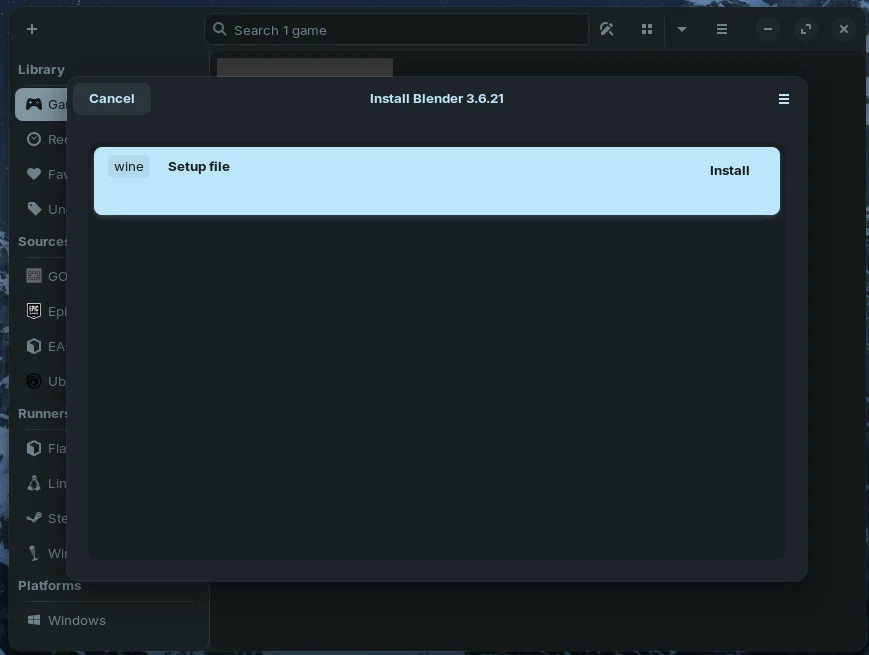Viewport: 869px width, 655px height.
Task: Select Wine runner in sidebar
Action: pos(42,553)
